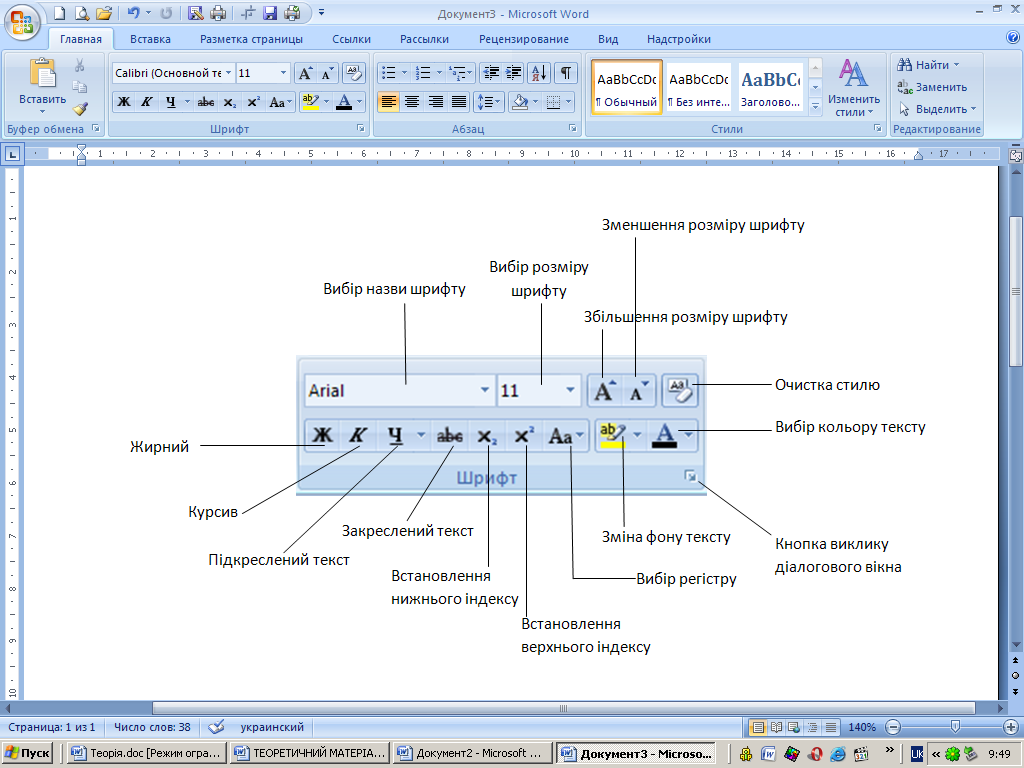Expand the styles gallery More arrow
Screen dimensions: 1024x768
(x=815, y=107)
